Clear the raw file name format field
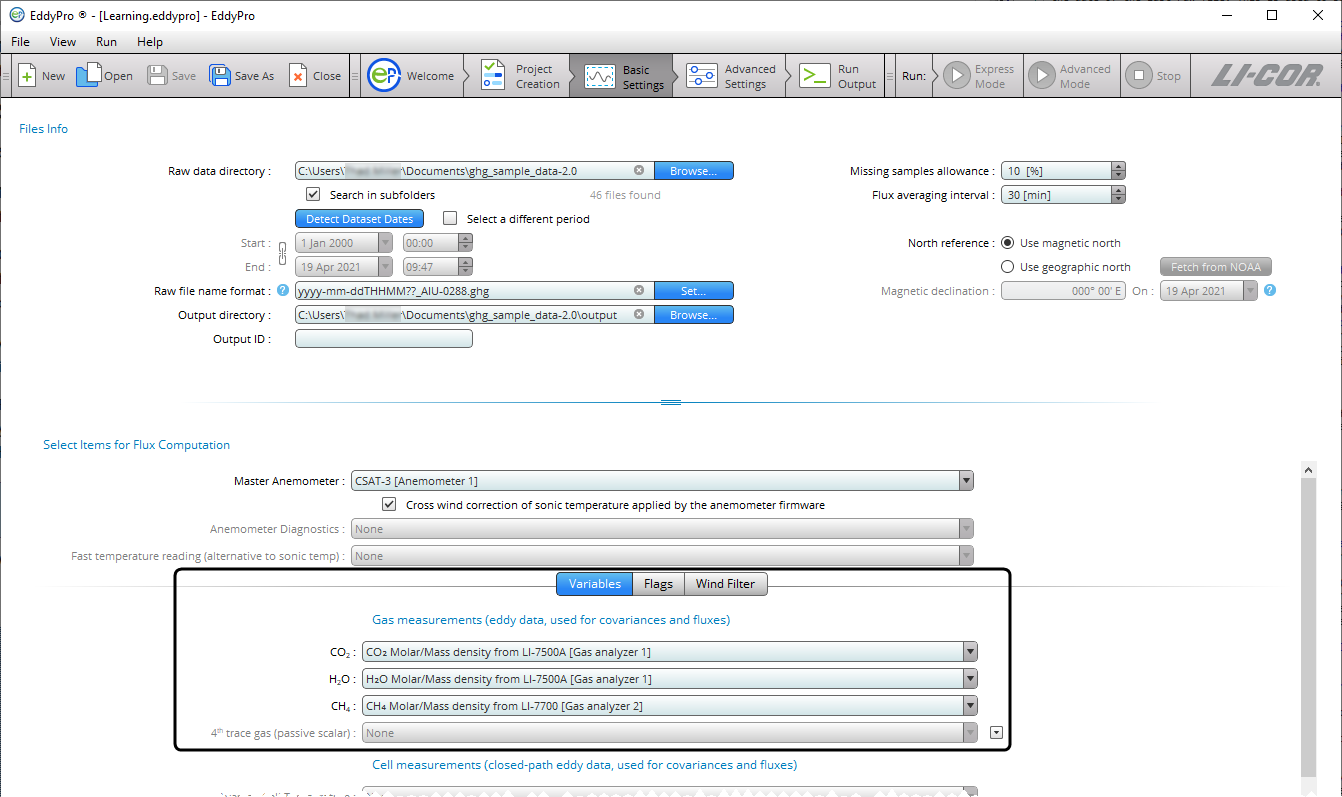Screen dimensions: 1342x797 639,291
